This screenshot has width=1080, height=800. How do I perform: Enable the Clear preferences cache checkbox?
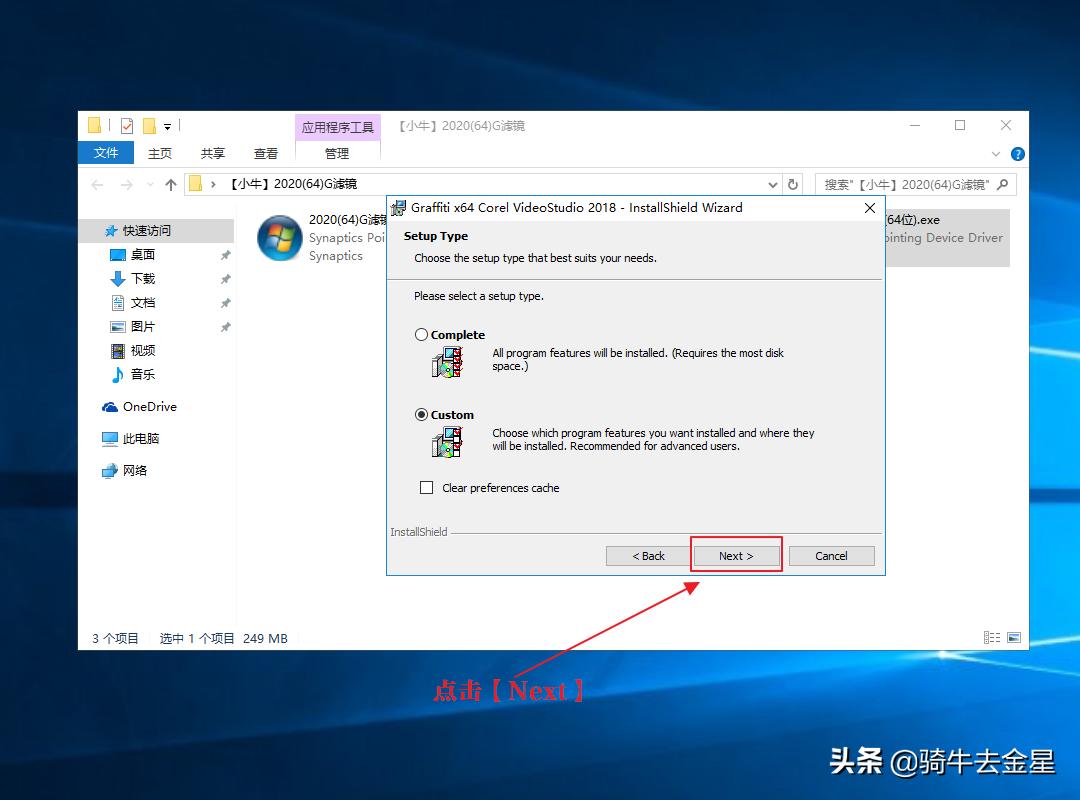pyautogui.click(x=425, y=487)
